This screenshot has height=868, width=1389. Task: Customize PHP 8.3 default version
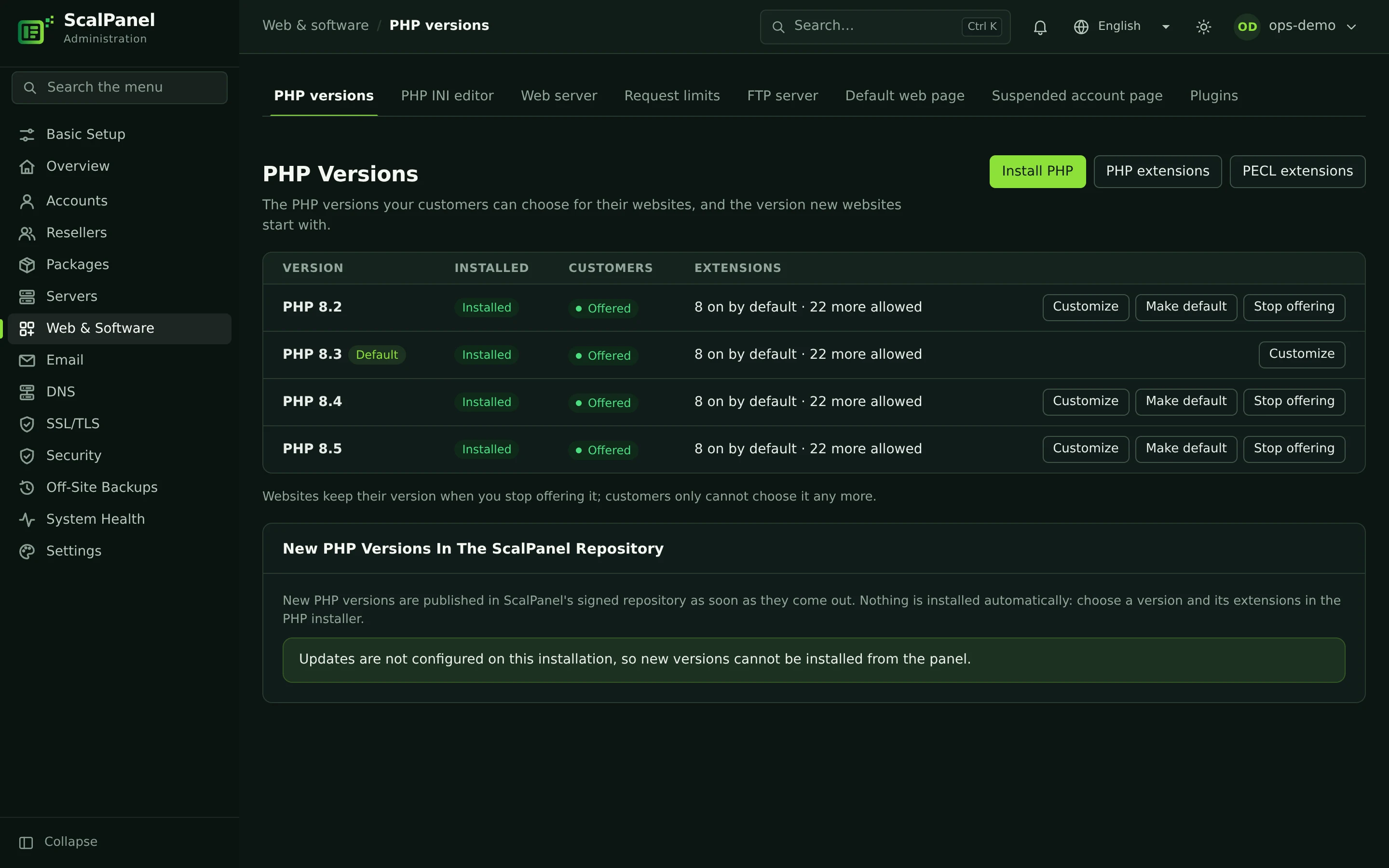(1301, 355)
